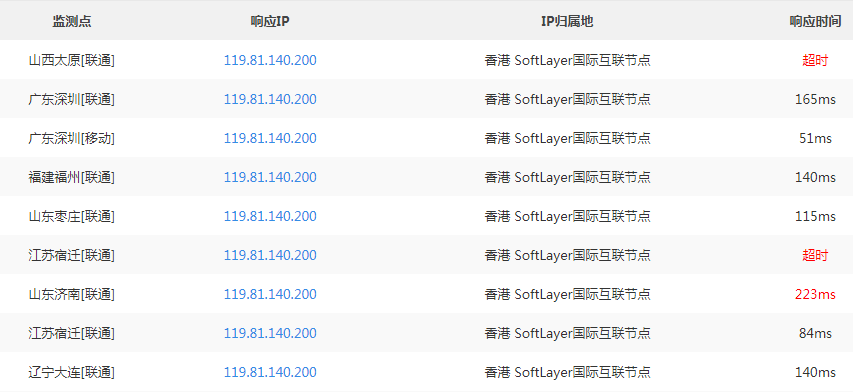Open the IP link in 福建福州[联通] row
This screenshot has width=853, height=392.
point(270,177)
